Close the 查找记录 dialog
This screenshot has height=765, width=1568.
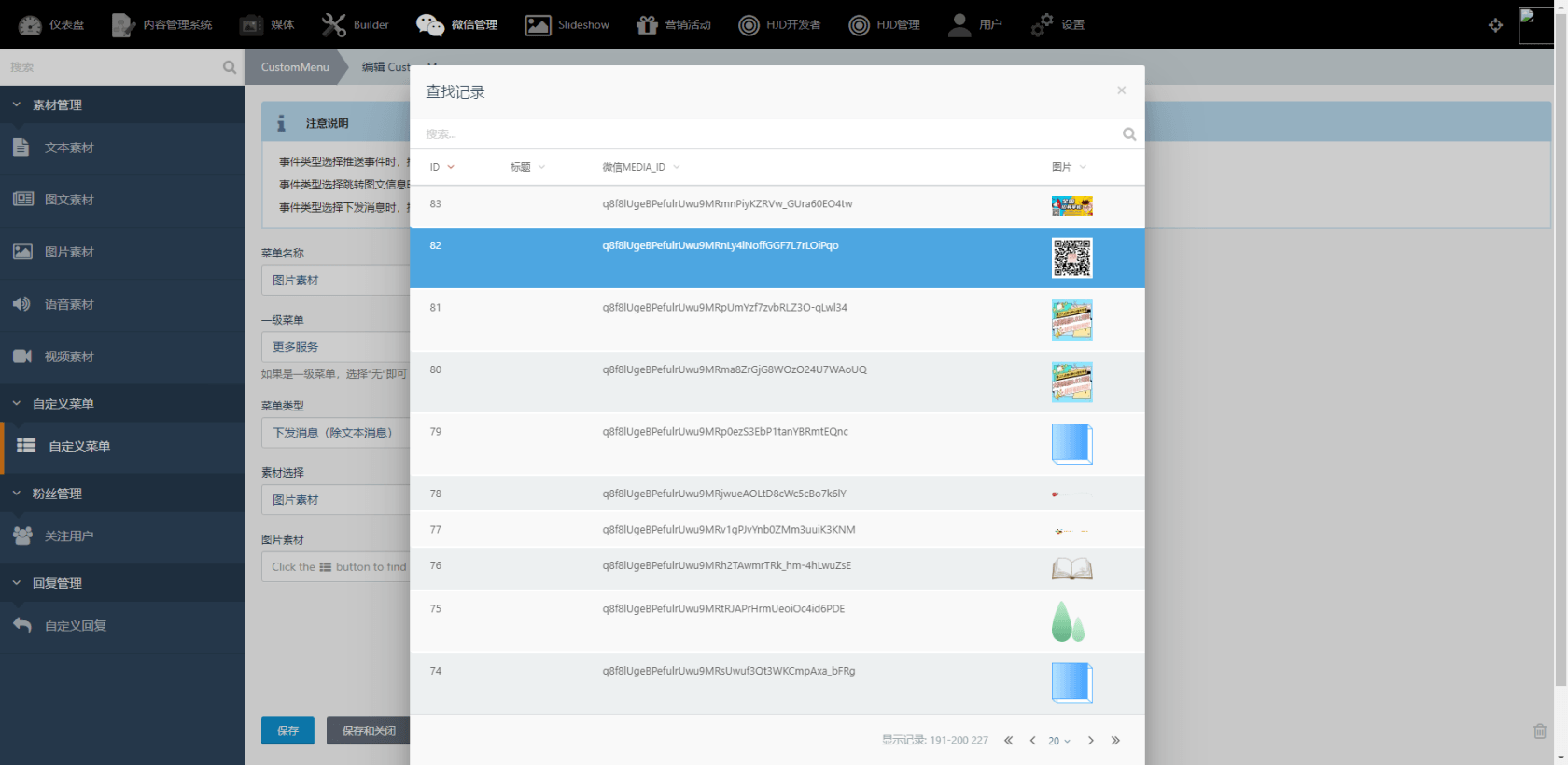tap(1121, 90)
